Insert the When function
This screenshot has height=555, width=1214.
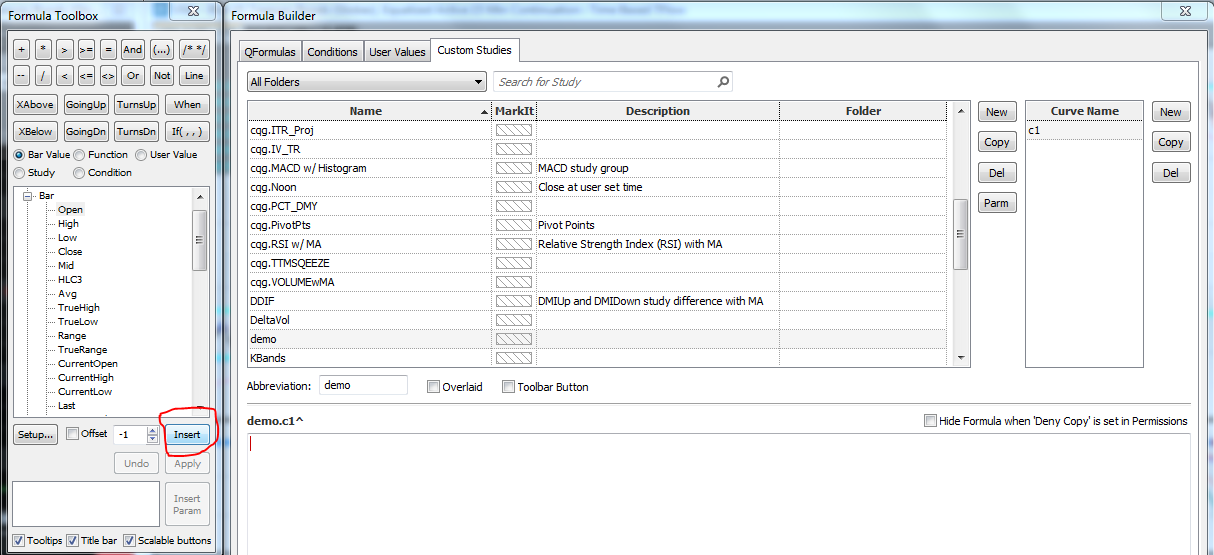pos(187,104)
